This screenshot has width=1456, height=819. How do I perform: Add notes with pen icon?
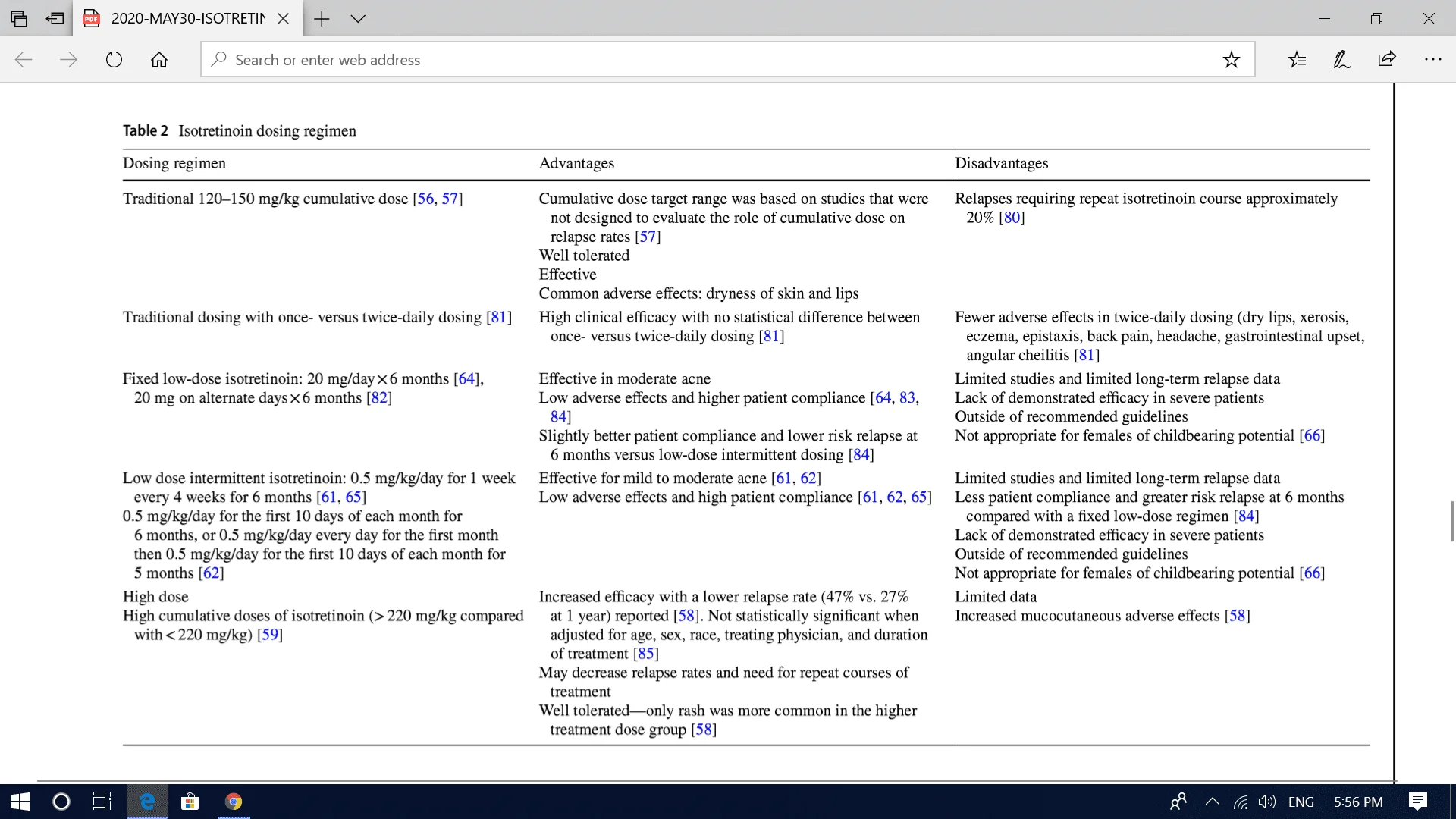tap(1341, 60)
